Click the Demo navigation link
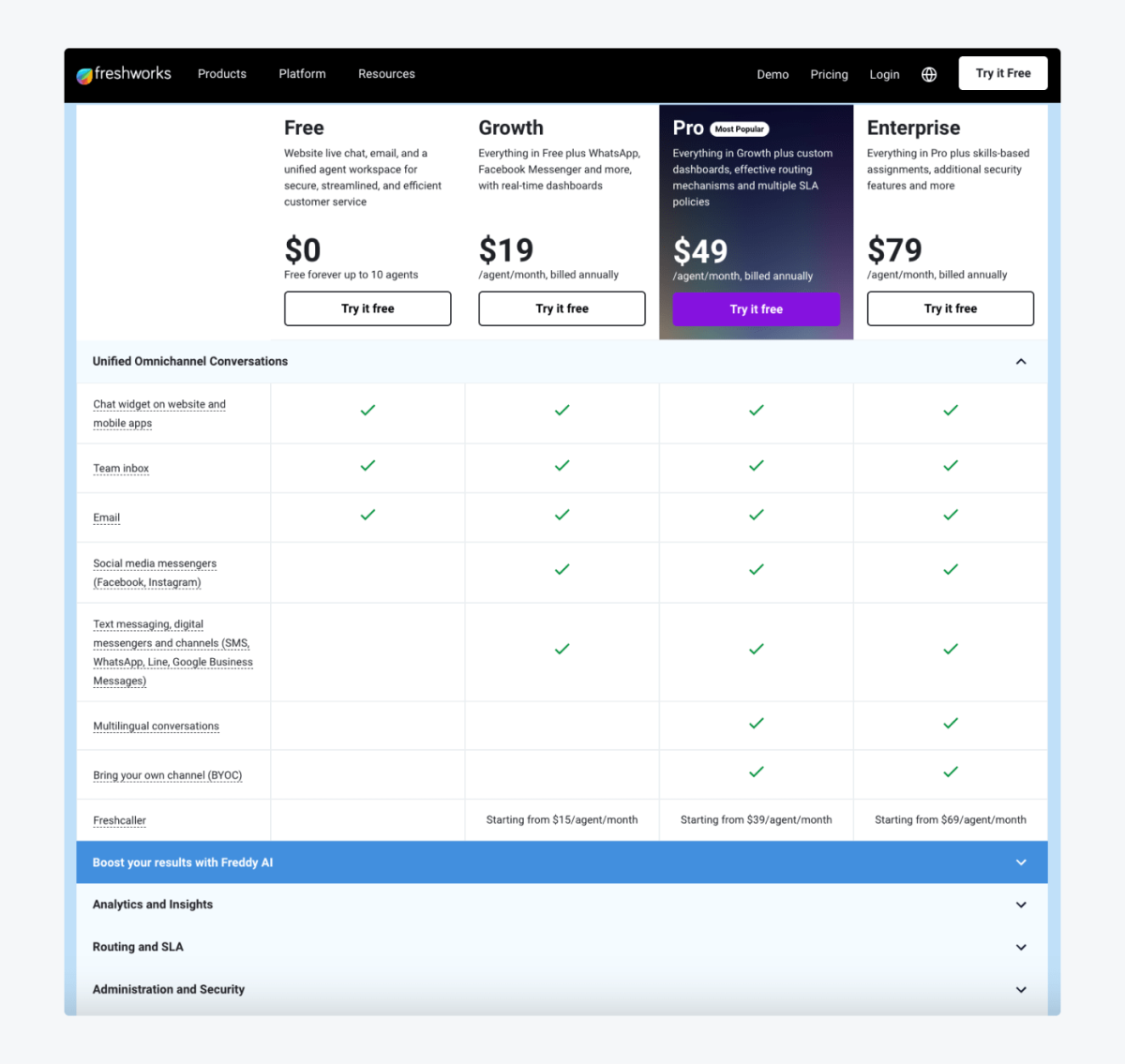 772,74
